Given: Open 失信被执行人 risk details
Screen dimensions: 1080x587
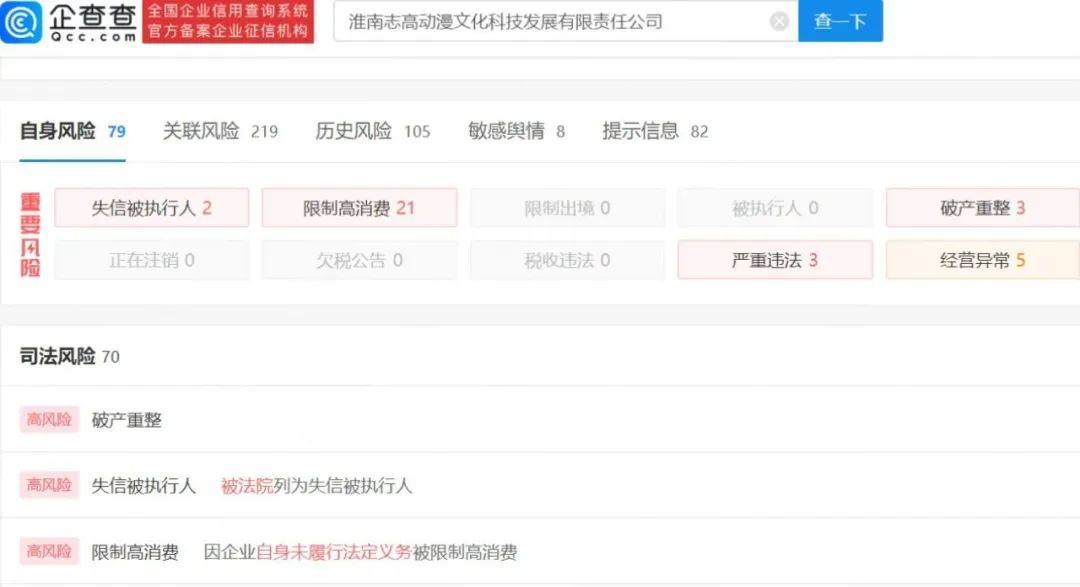Looking at the screenshot, I should click(151, 208).
